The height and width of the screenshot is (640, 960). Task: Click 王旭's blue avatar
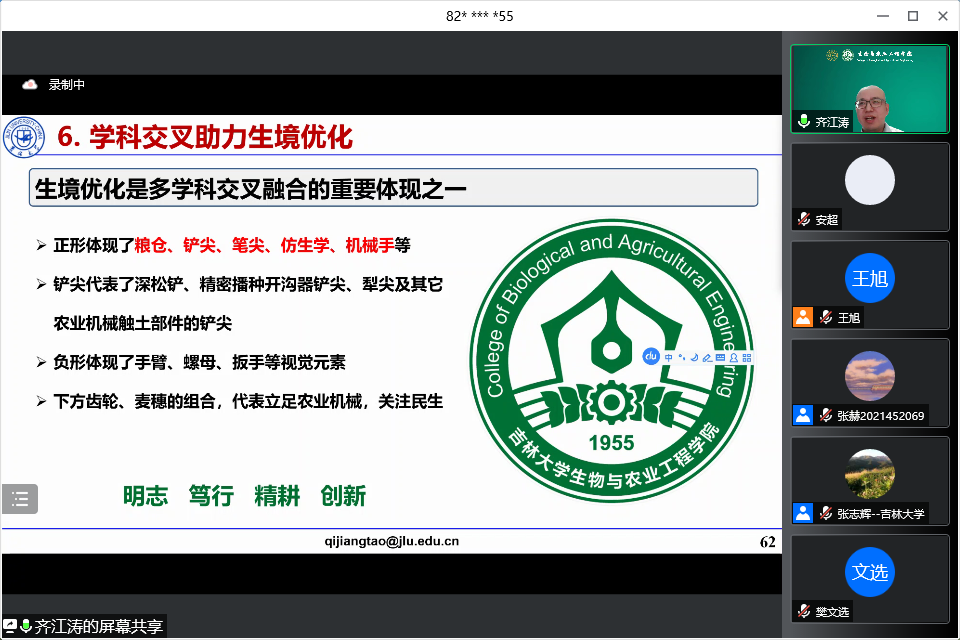coord(868,277)
